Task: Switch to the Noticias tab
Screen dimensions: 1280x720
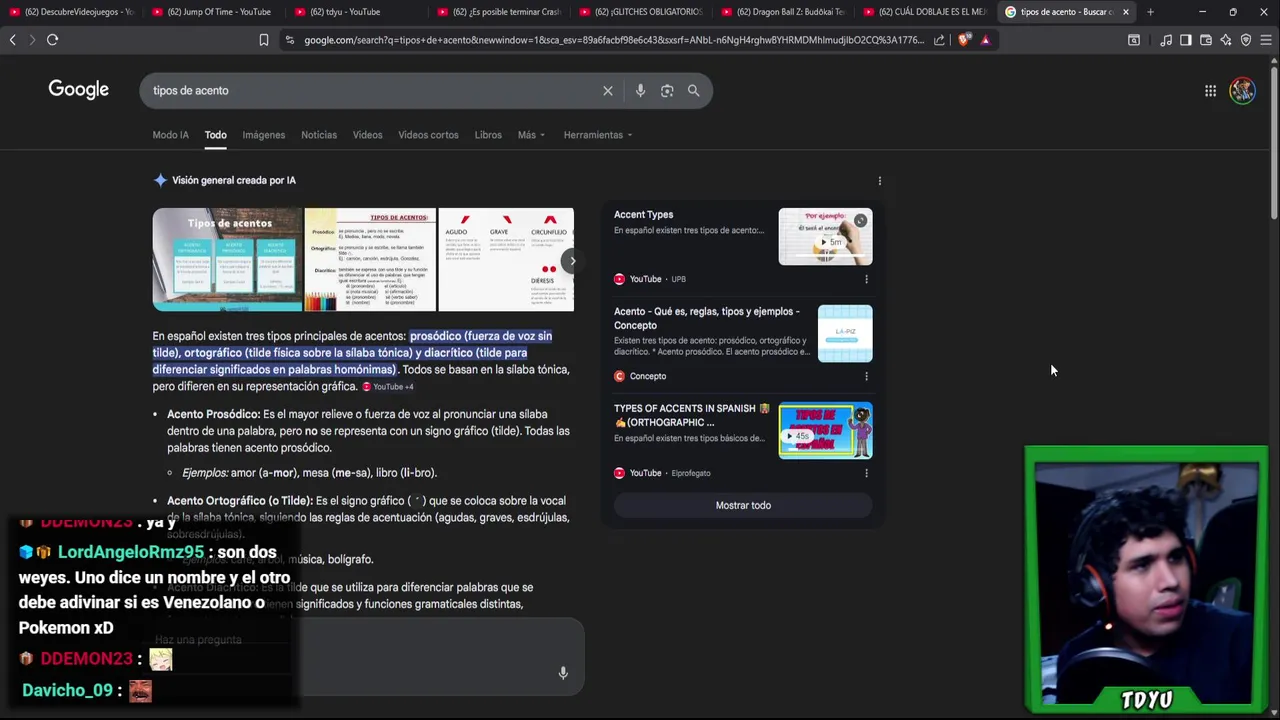Action: (x=319, y=135)
